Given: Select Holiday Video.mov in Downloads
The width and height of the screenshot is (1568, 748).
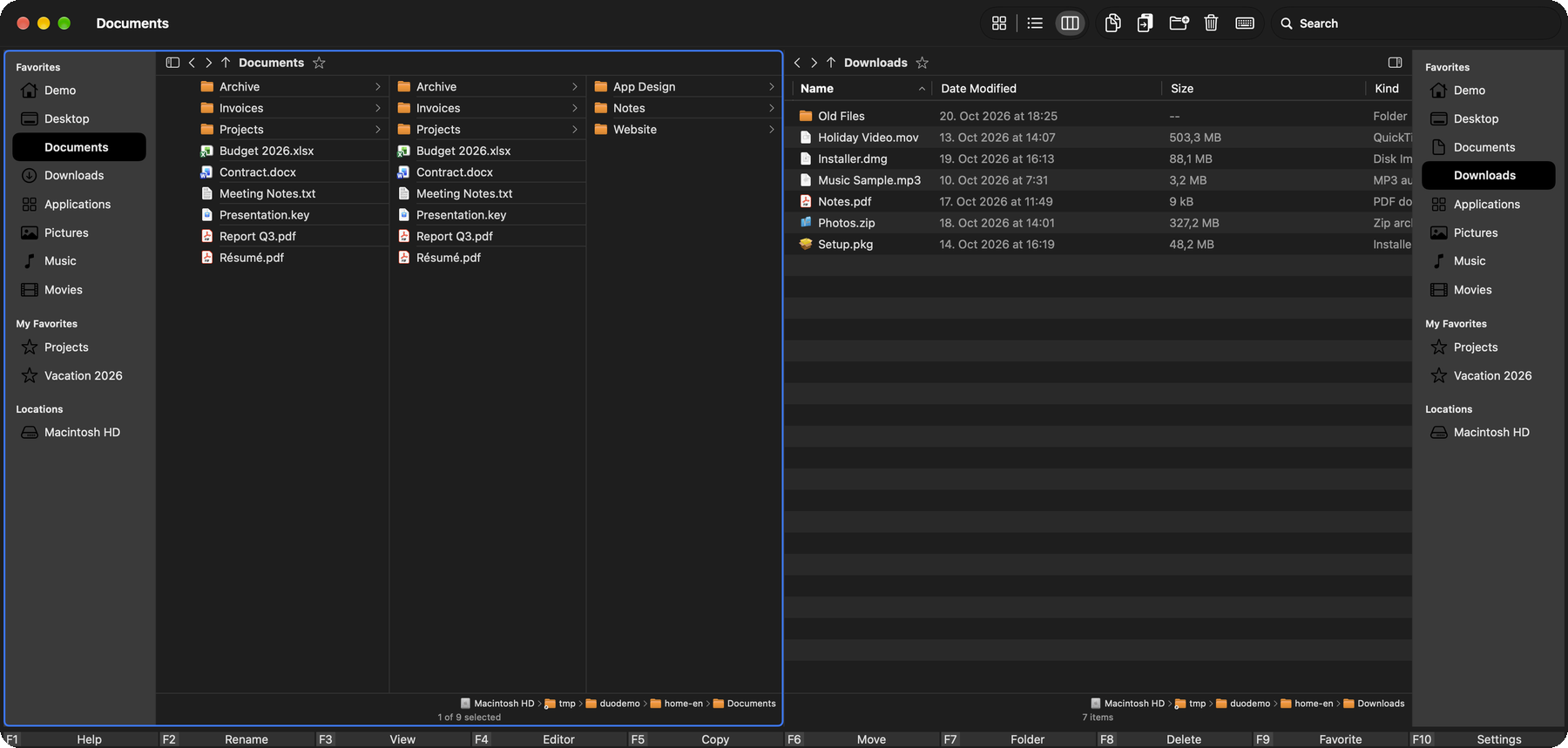Looking at the screenshot, I should [x=1098, y=138].
